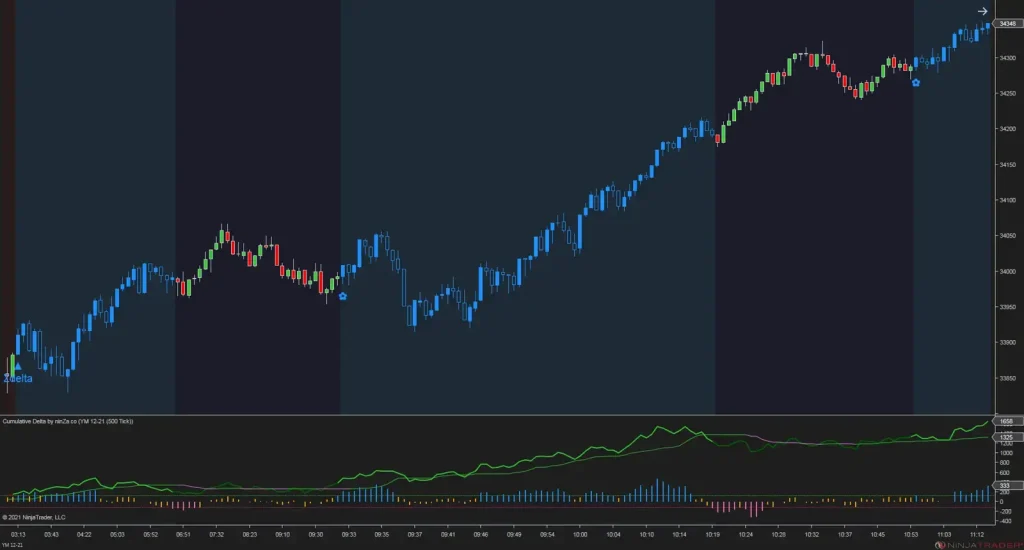Open the Cumulative Delta by ninZa.co indicator label
This screenshot has width=1024, height=550.
(x=68, y=421)
